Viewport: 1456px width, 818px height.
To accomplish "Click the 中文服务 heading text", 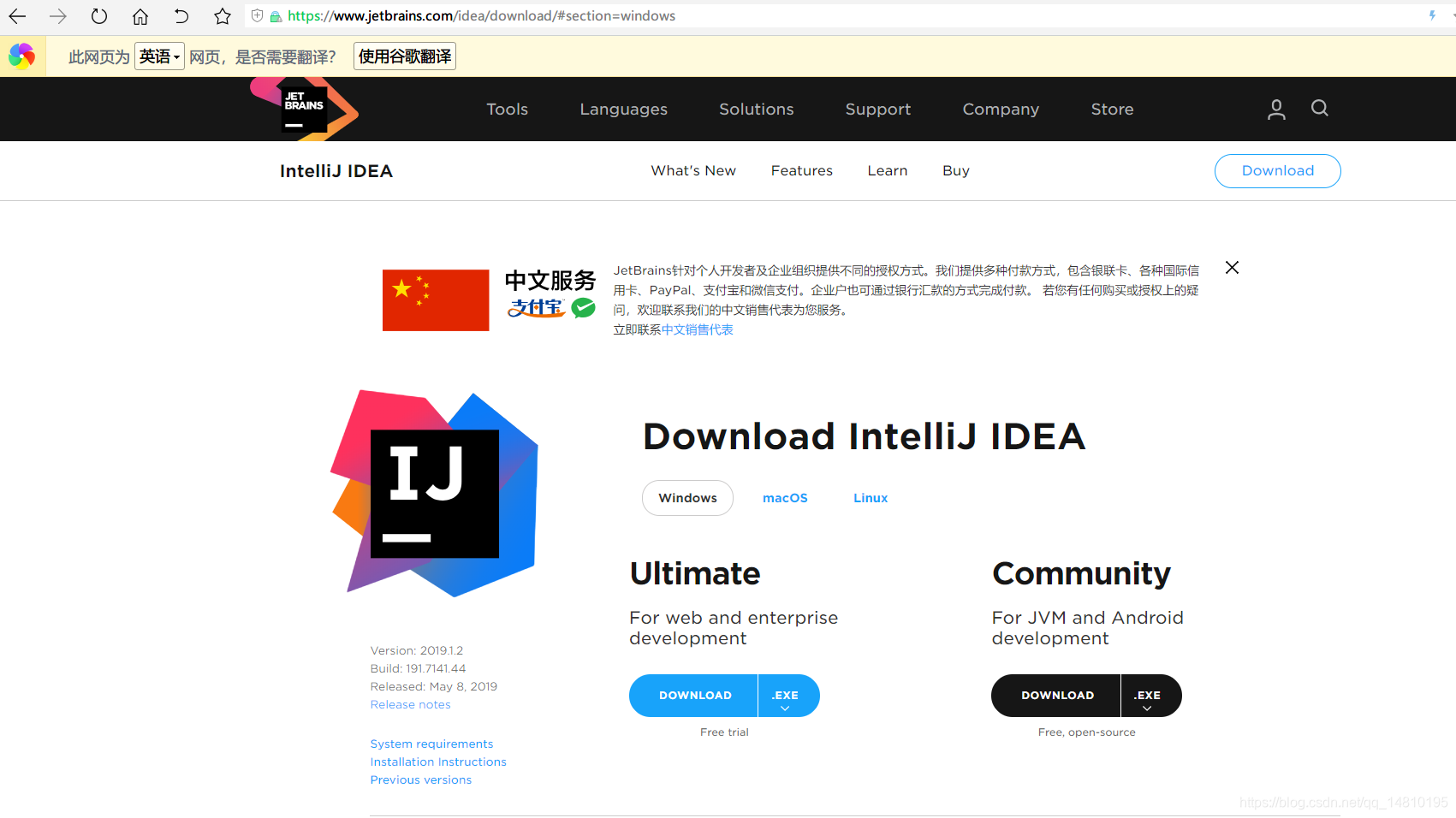I will 550,281.
